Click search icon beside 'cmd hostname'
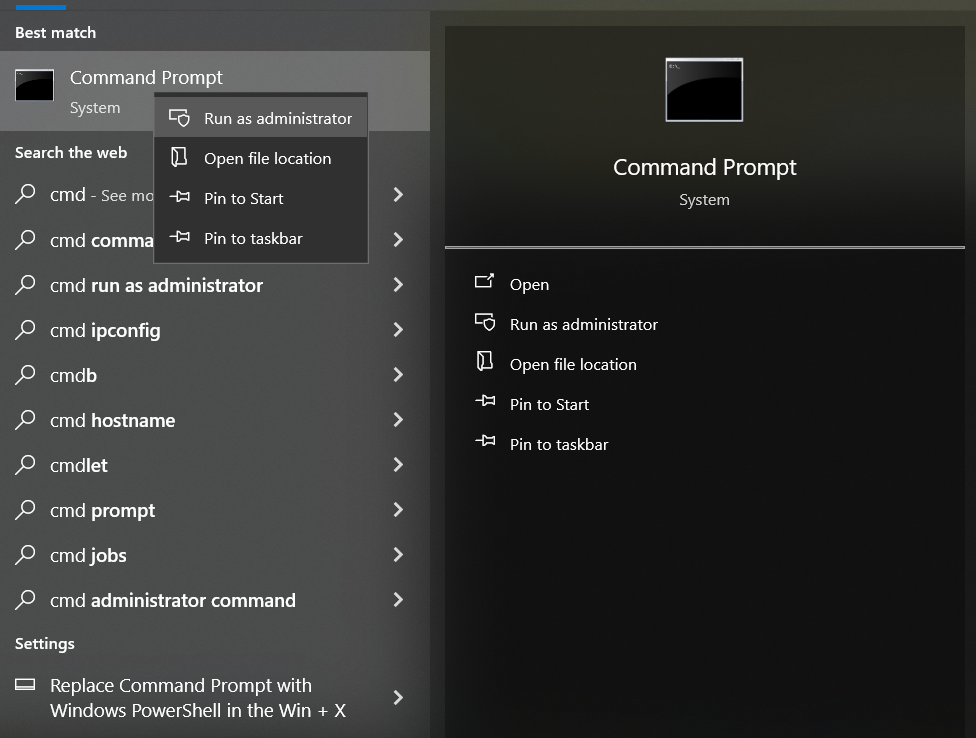976x738 pixels. point(25,420)
